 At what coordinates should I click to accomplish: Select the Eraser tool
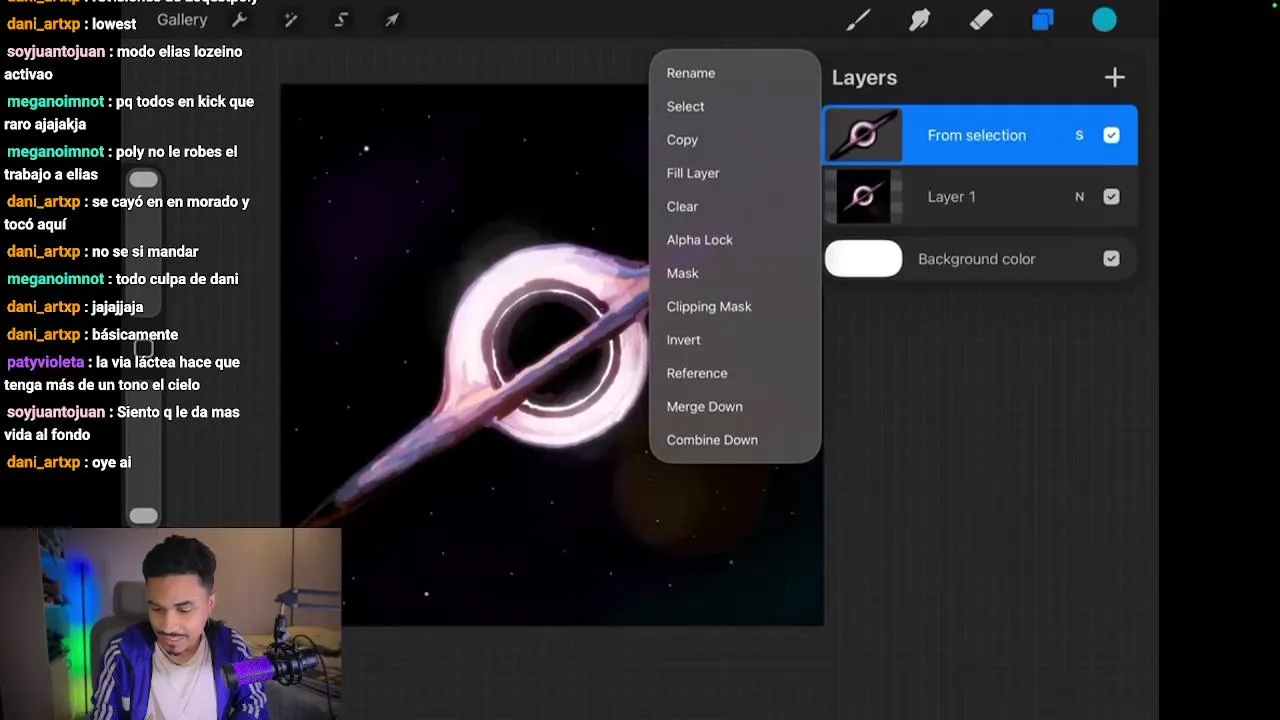(x=981, y=20)
